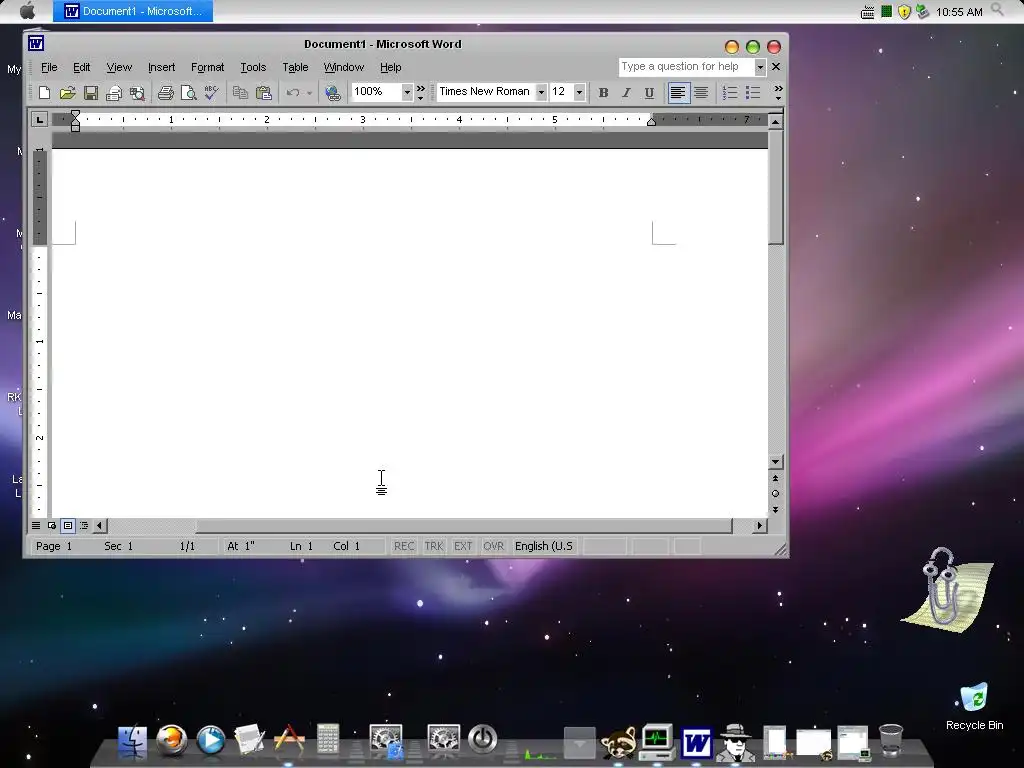Screen dimensions: 1024x768
Task: Open the Zoom 100% dropdown
Action: pos(407,92)
